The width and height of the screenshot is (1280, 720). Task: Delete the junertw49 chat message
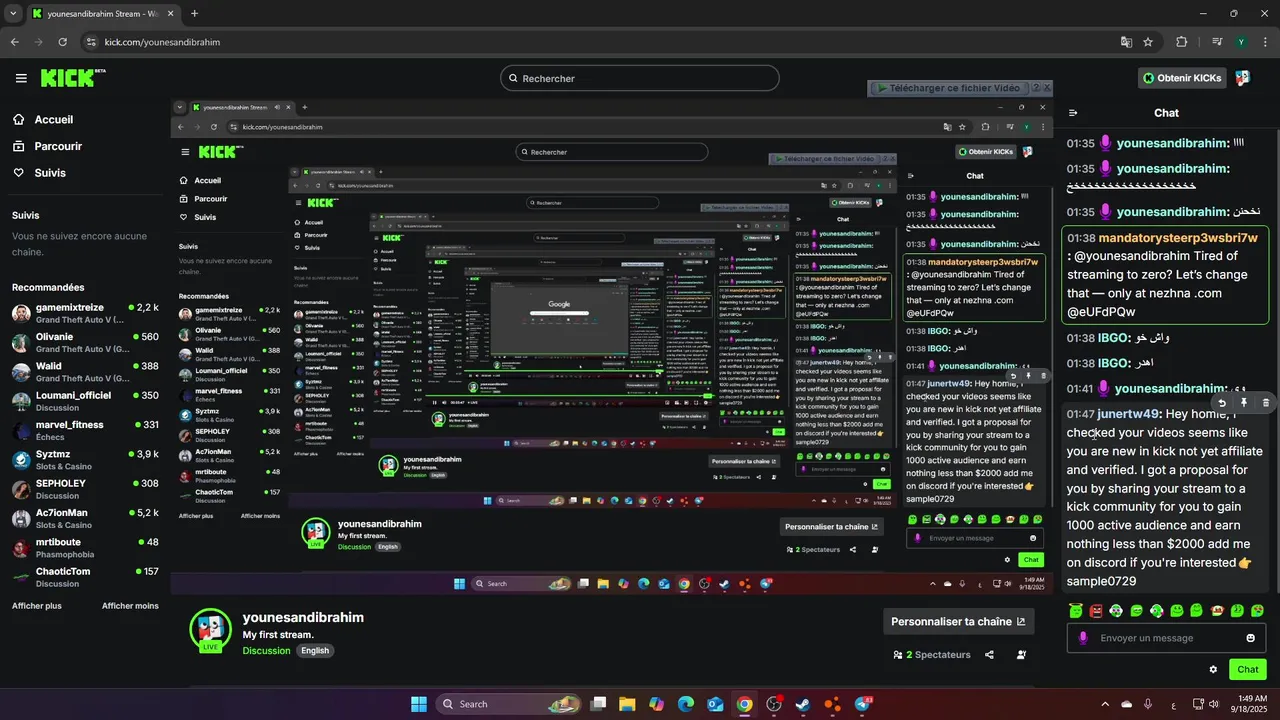(x=1265, y=403)
